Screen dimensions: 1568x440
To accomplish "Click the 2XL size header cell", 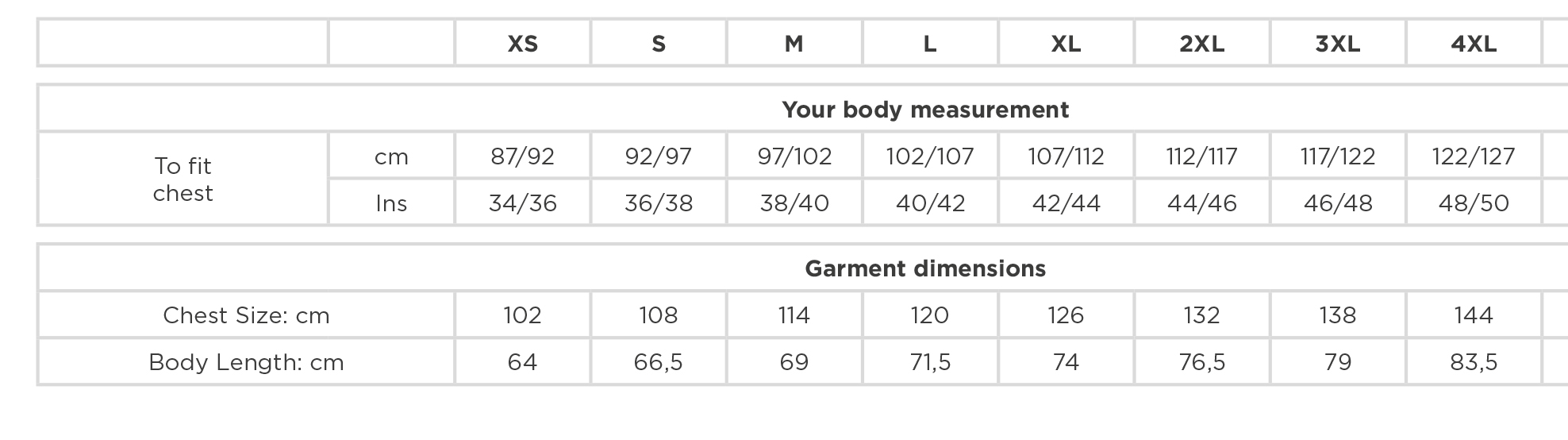I will (1202, 43).
